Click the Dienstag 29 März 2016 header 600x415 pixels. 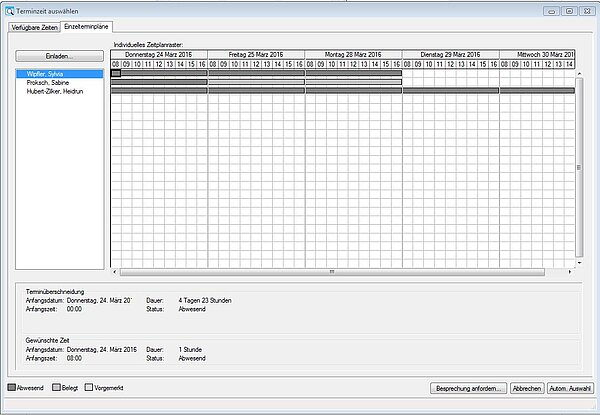click(451, 53)
